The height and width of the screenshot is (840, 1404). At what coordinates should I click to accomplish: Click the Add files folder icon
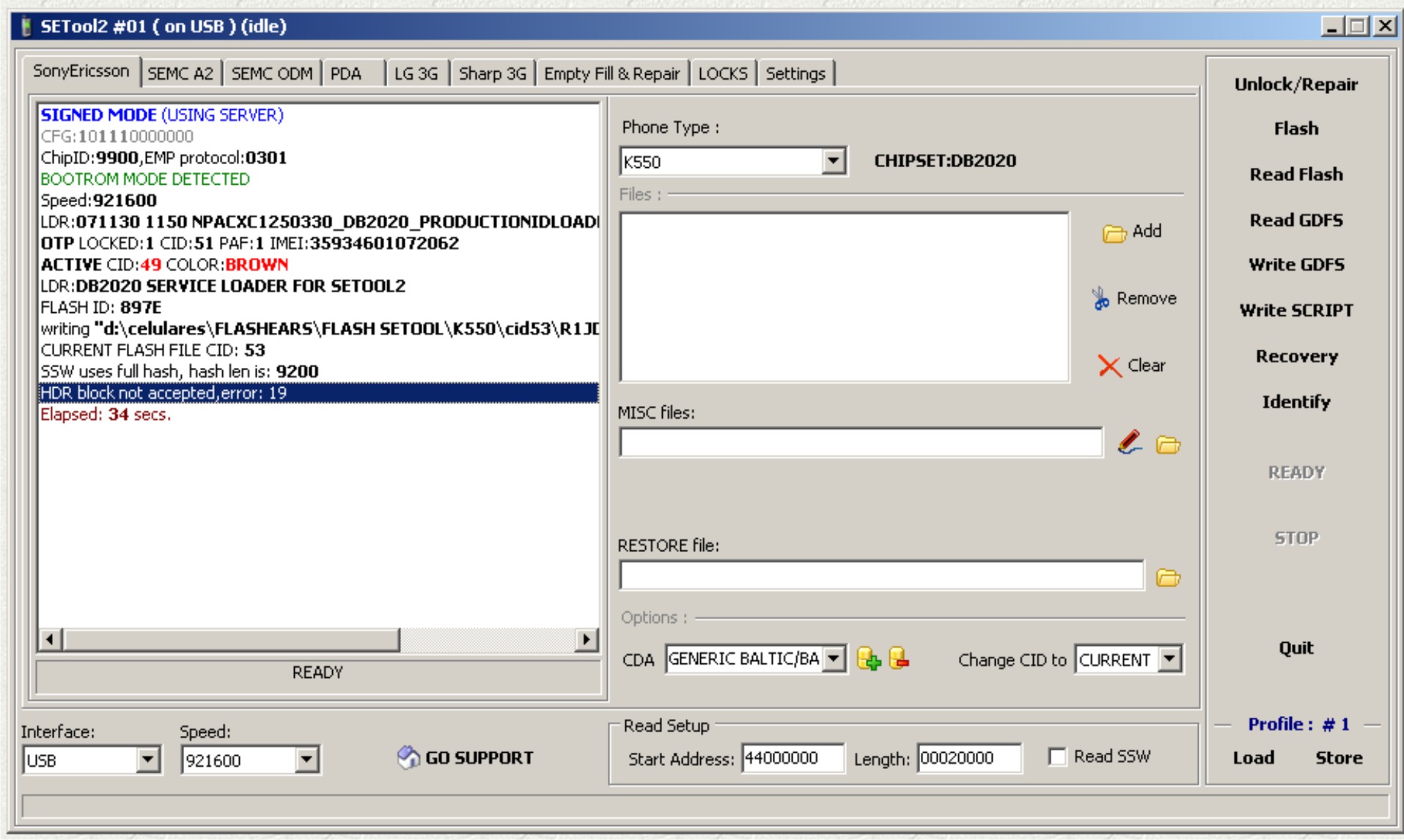pyautogui.click(x=1114, y=233)
